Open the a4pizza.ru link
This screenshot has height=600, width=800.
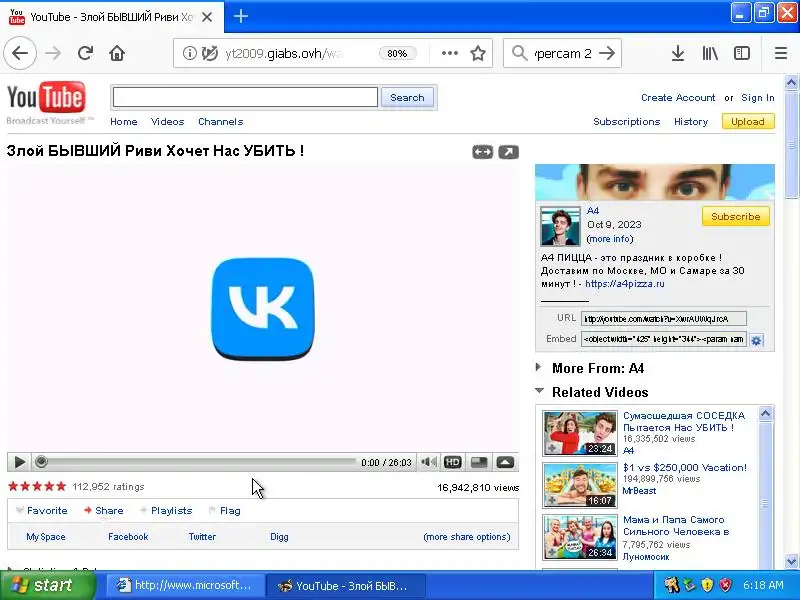click(624, 284)
